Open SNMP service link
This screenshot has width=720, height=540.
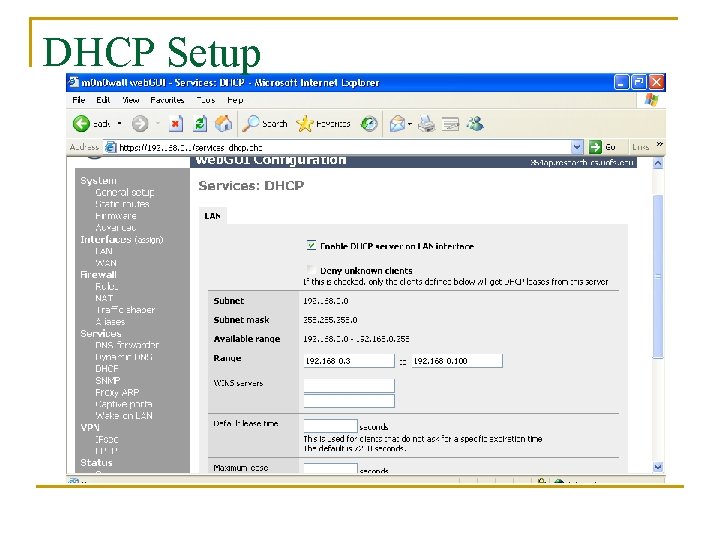(107, 381)
